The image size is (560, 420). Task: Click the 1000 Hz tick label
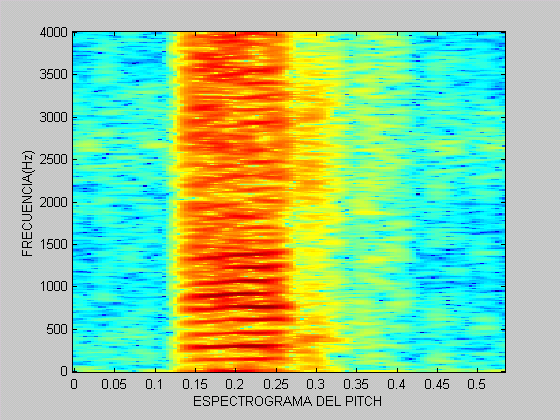[x=54, y=286]
